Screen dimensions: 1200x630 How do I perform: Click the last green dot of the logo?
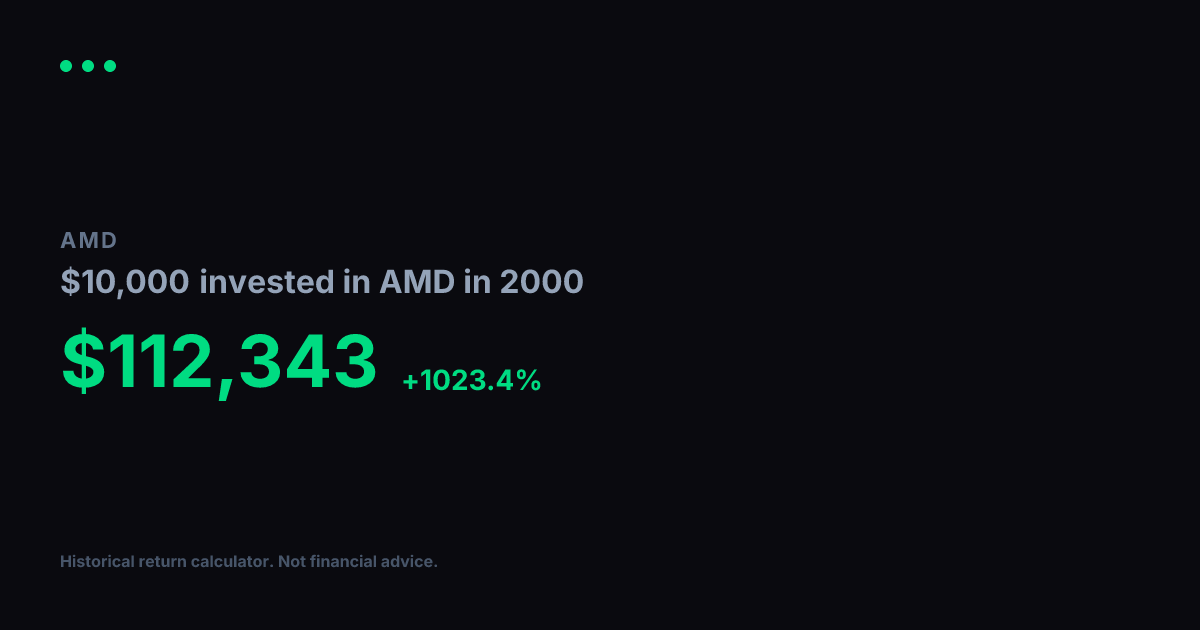[110, 66]
